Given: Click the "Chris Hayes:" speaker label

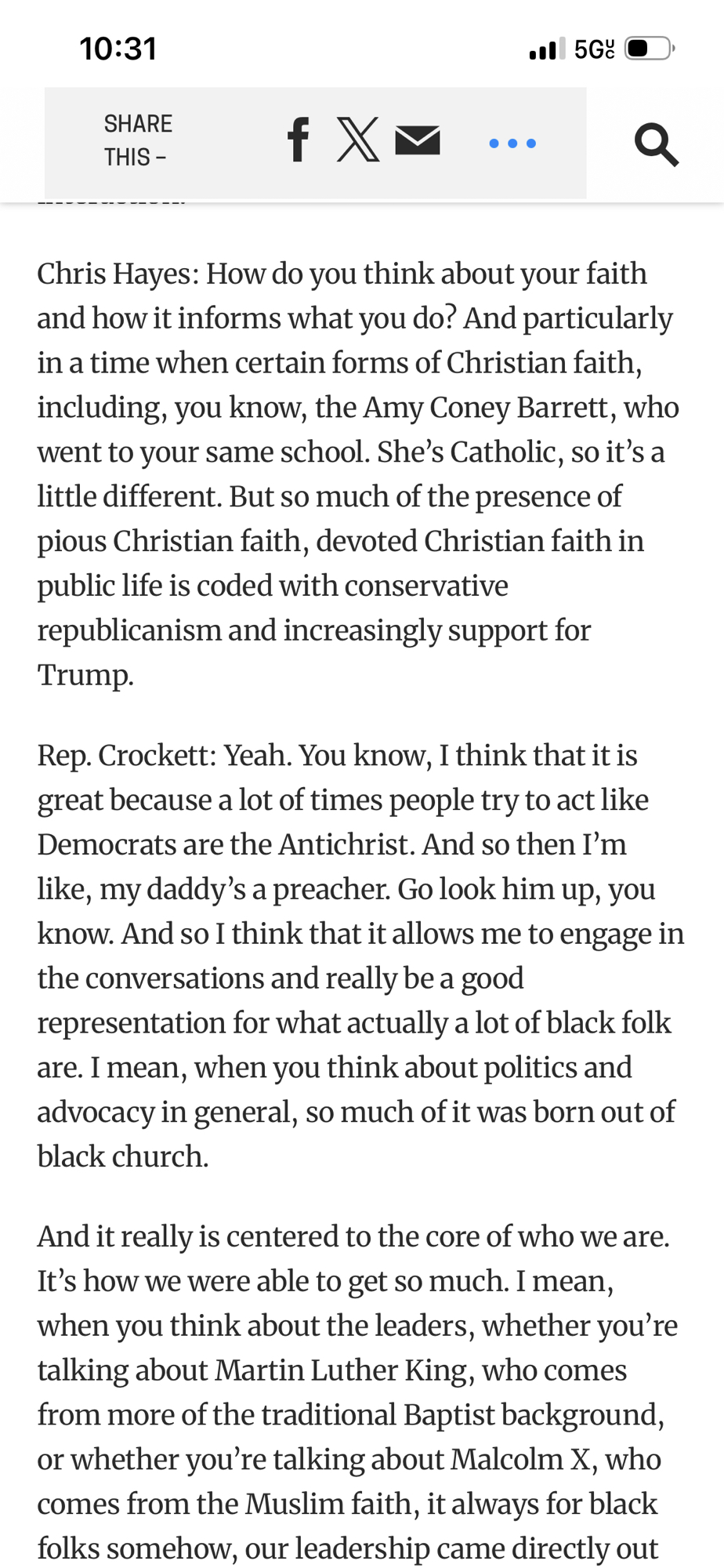Looking at the screenshot, I should click(x=118, y=274).
